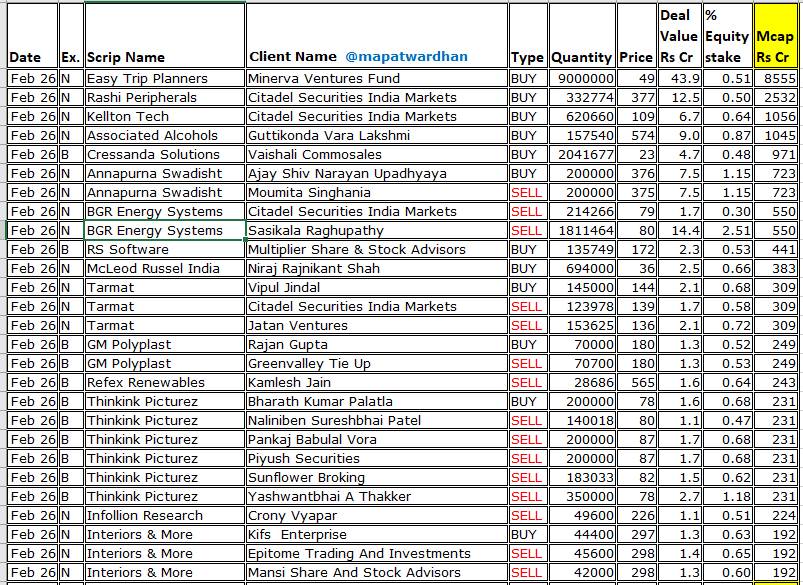Click quantity 9000000 cell
This screenshot has width=803, height=585.
[x=582, y=78]
